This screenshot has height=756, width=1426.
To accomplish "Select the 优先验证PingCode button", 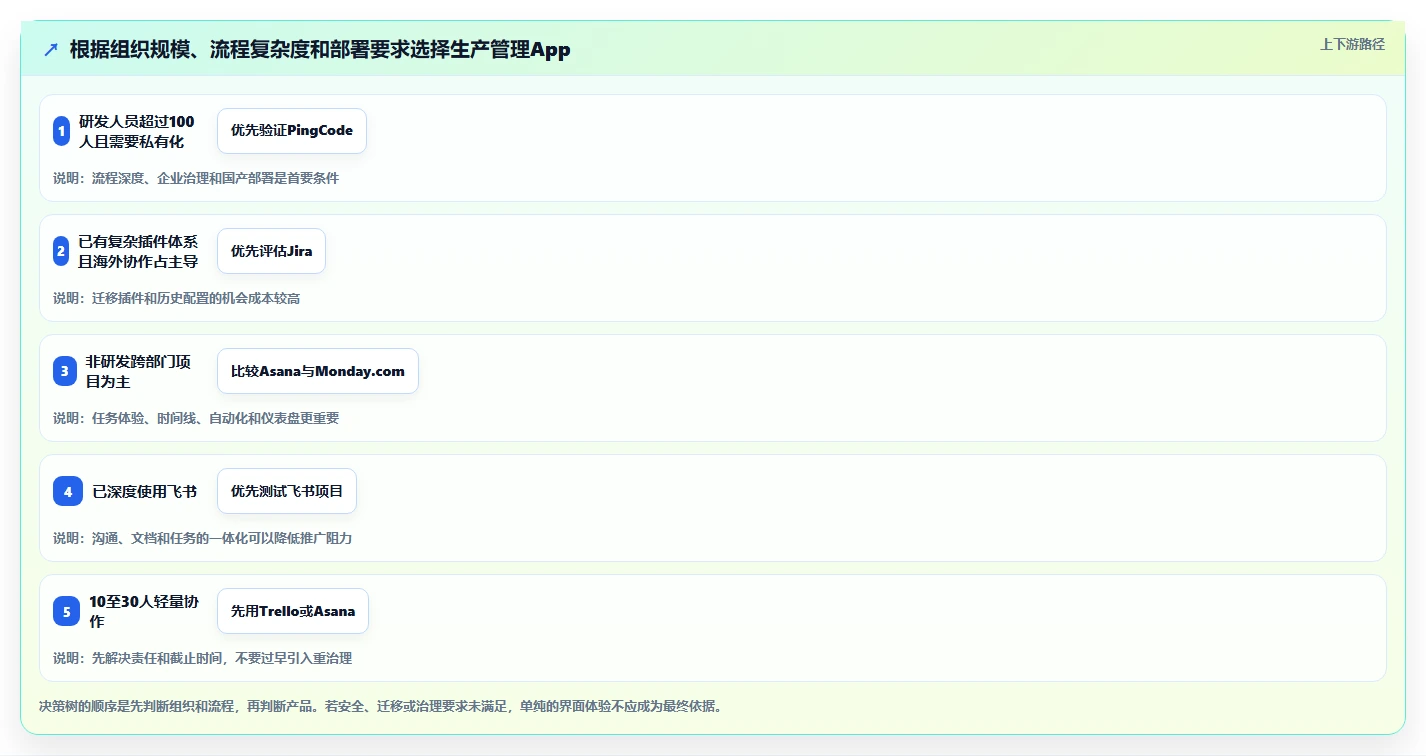I will tap(292, 131).
